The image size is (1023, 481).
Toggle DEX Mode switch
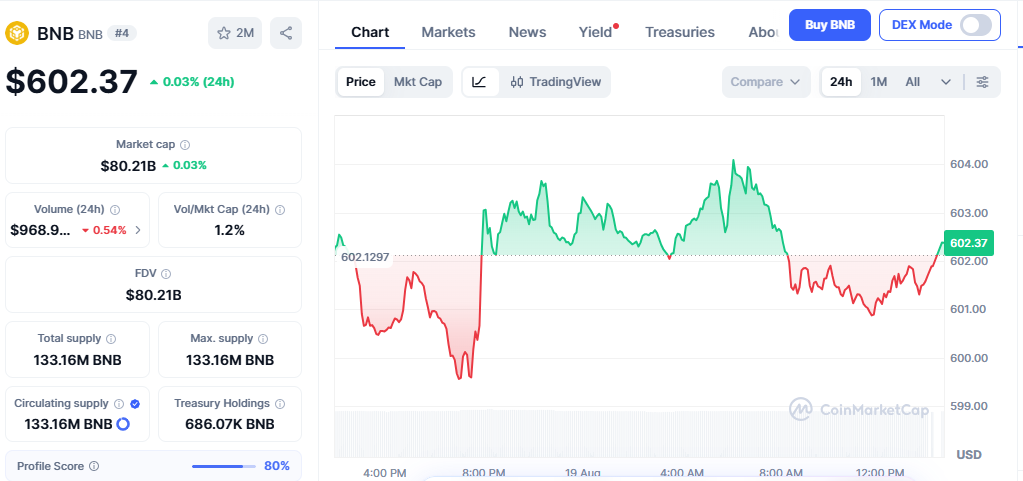[976, 25]
